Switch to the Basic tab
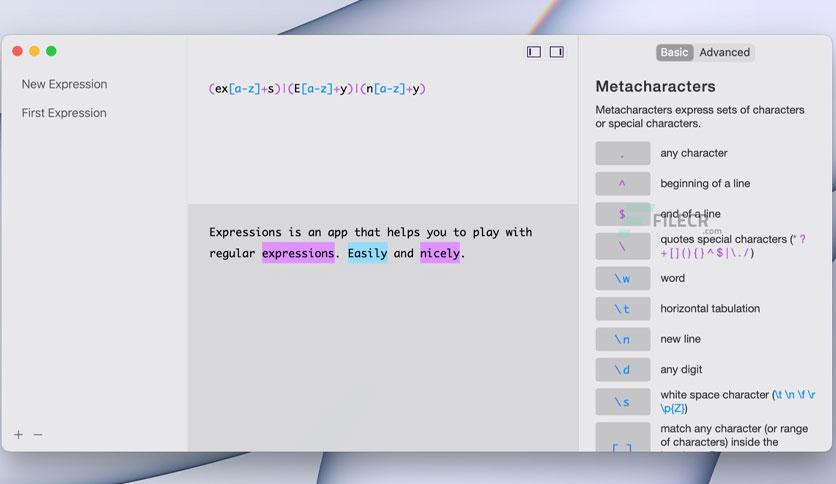The width and height of the screenshot is (836, 484). (674, 52)
